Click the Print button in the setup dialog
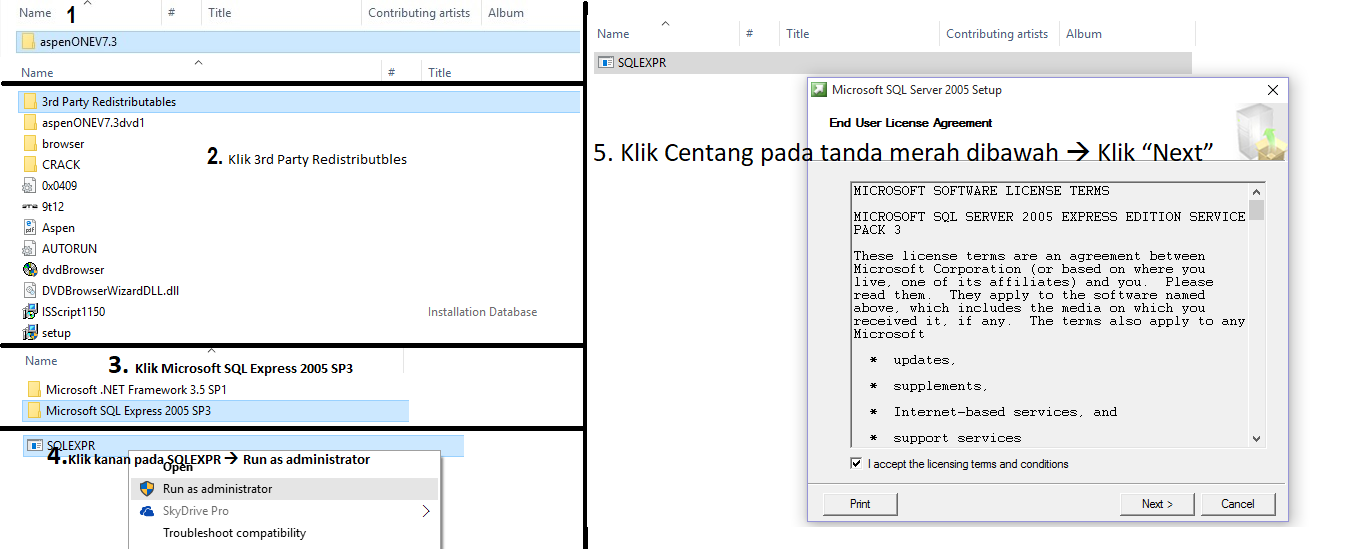Screen dimensions: 1350x549 [860, 504]
